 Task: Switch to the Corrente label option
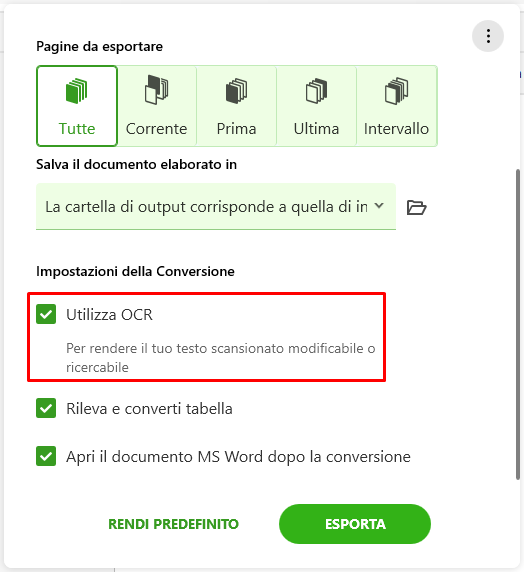click(x=157, y=129)
